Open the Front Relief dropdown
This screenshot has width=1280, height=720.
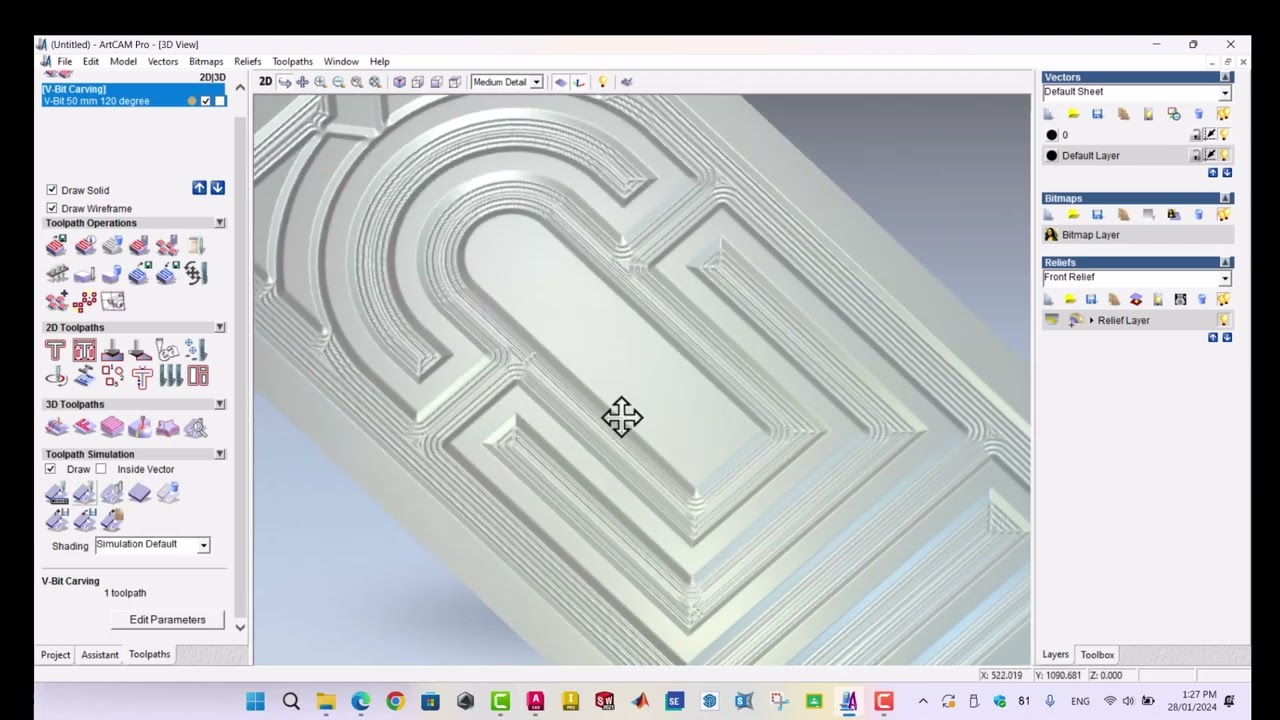pyautogui.click(x=1224, y=278)
